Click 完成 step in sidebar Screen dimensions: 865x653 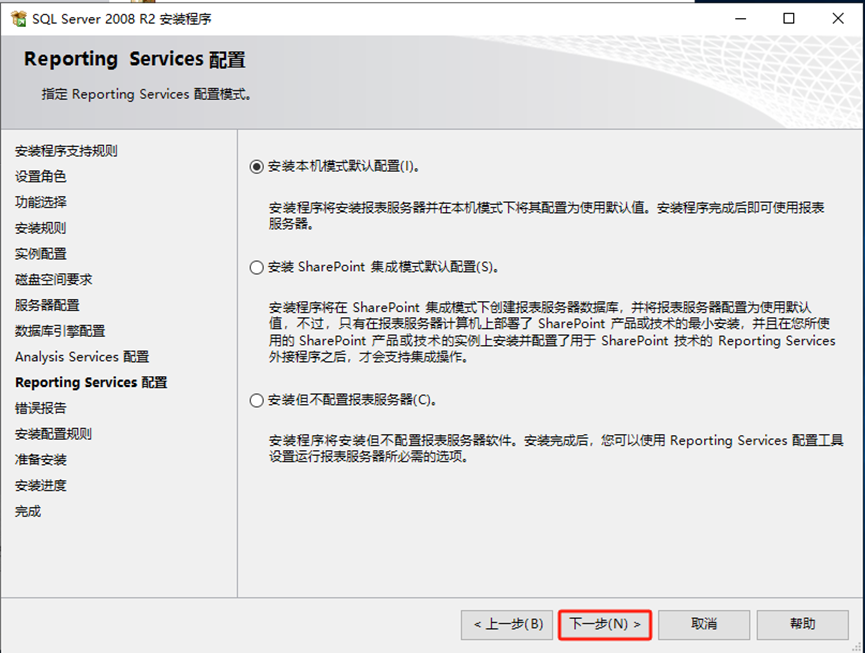coord(28,511)
